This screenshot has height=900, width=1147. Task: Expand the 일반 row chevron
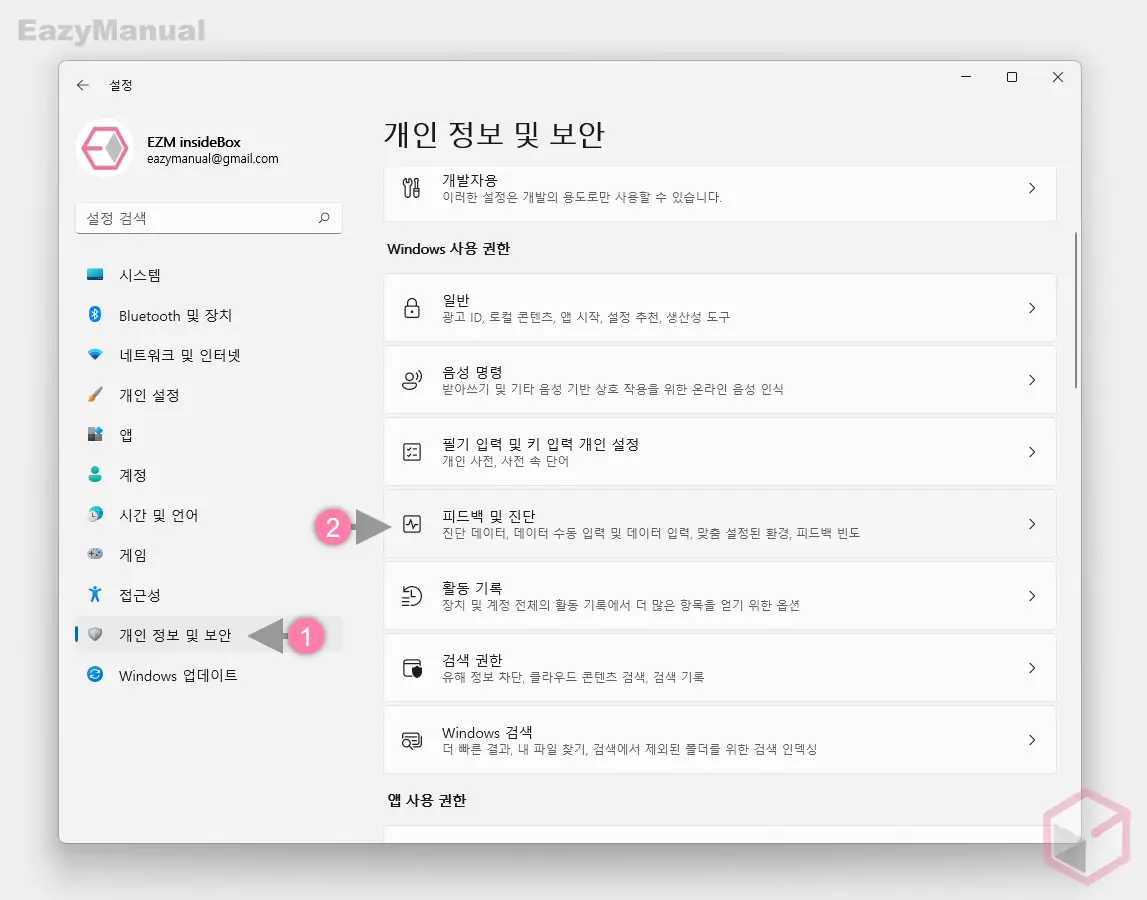pos(1032,308)
